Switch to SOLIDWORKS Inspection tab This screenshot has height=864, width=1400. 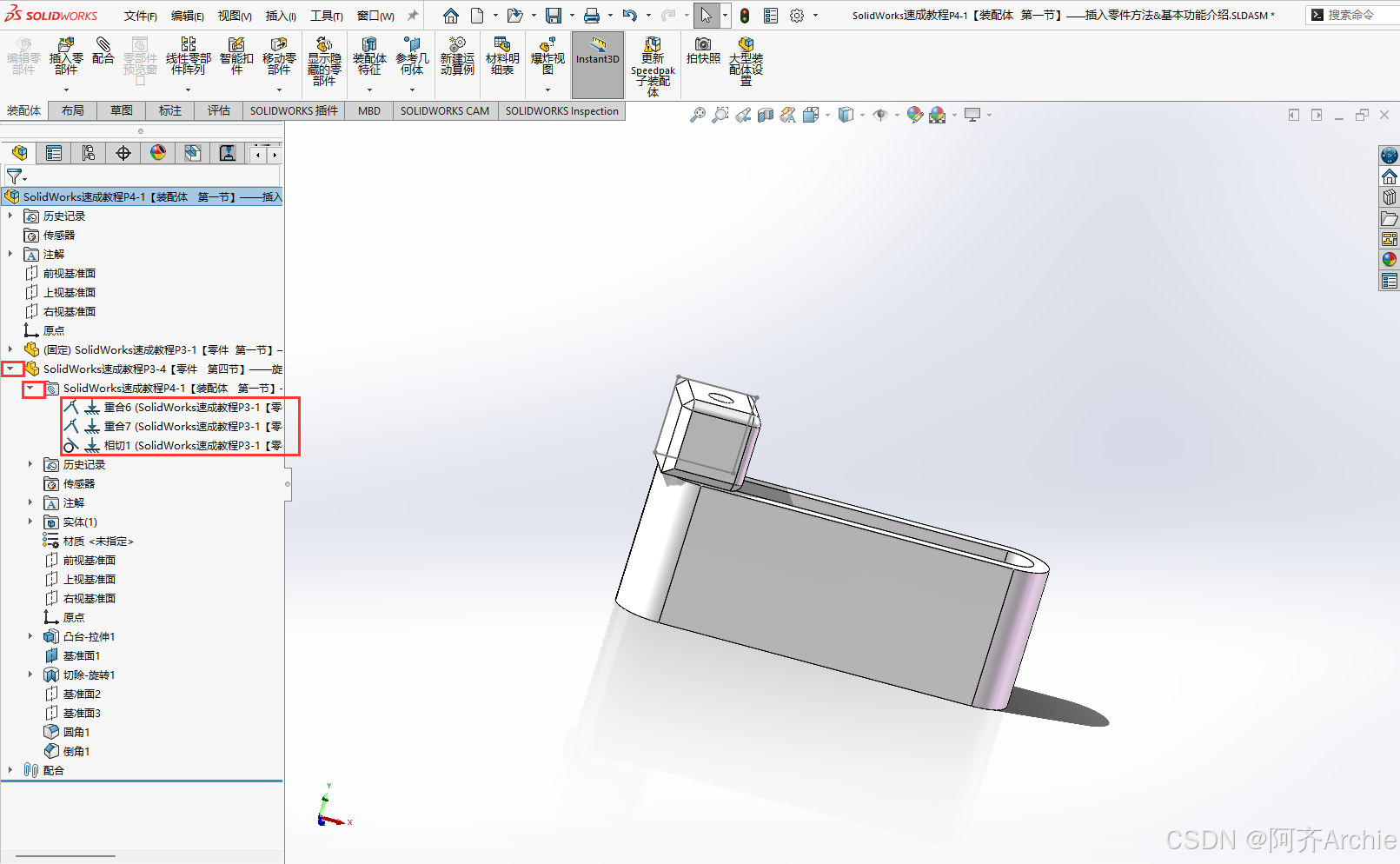click(x=562, y=110)
